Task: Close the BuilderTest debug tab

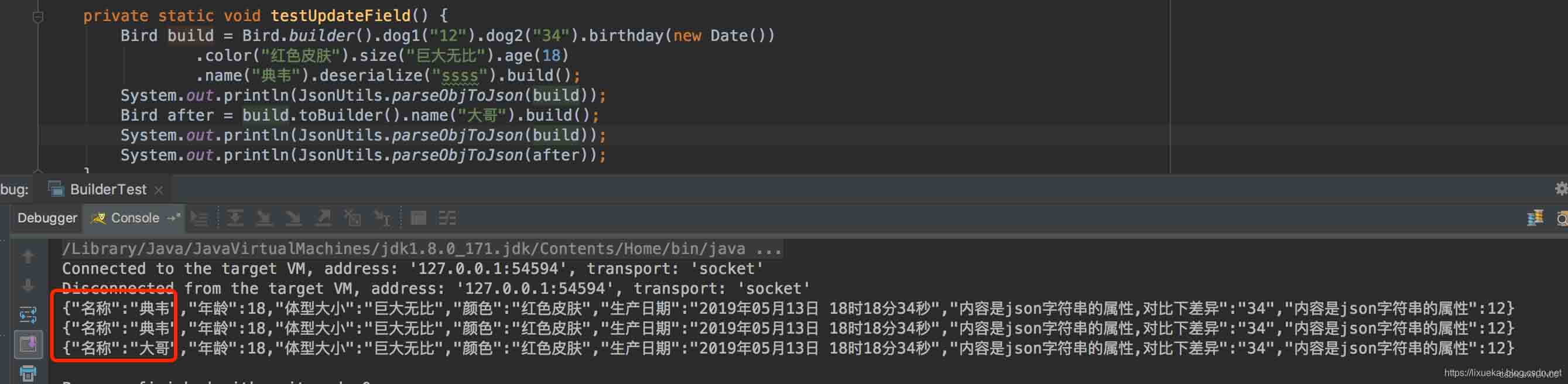Action: [x=159, y=190]
